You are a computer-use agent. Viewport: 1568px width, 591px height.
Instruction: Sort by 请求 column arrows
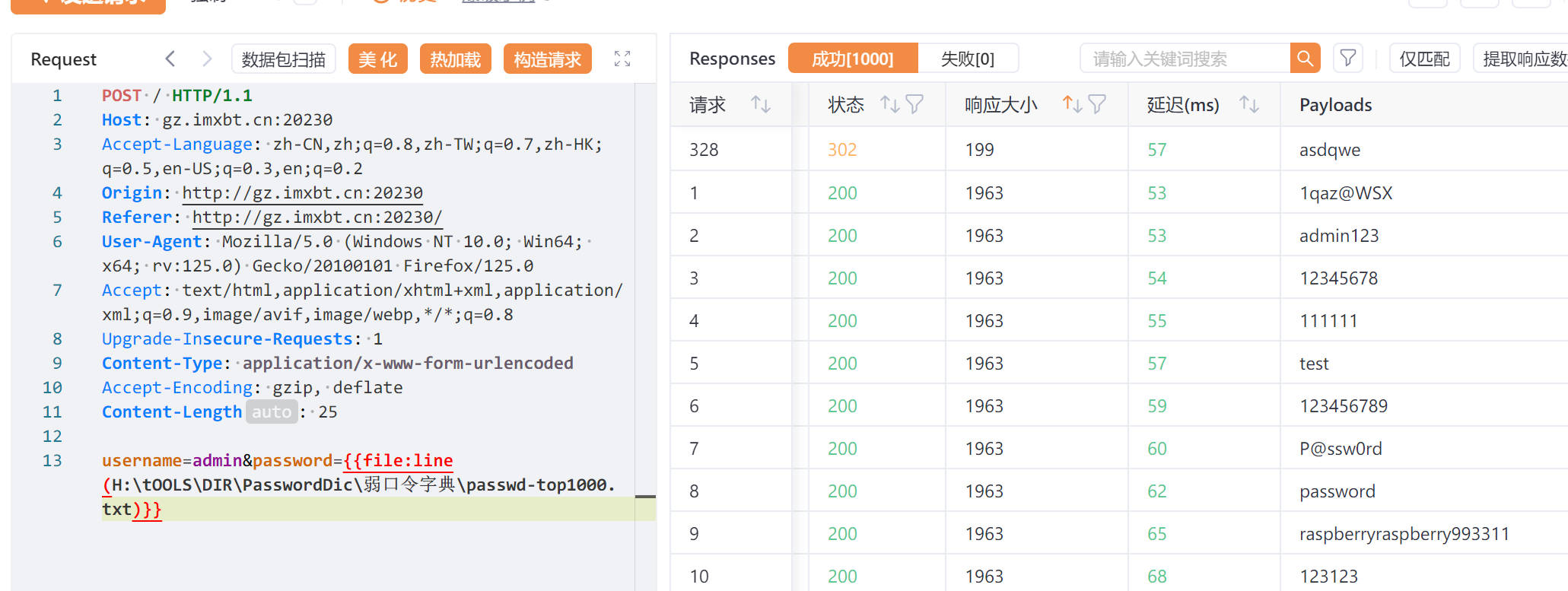coord(761,104)
